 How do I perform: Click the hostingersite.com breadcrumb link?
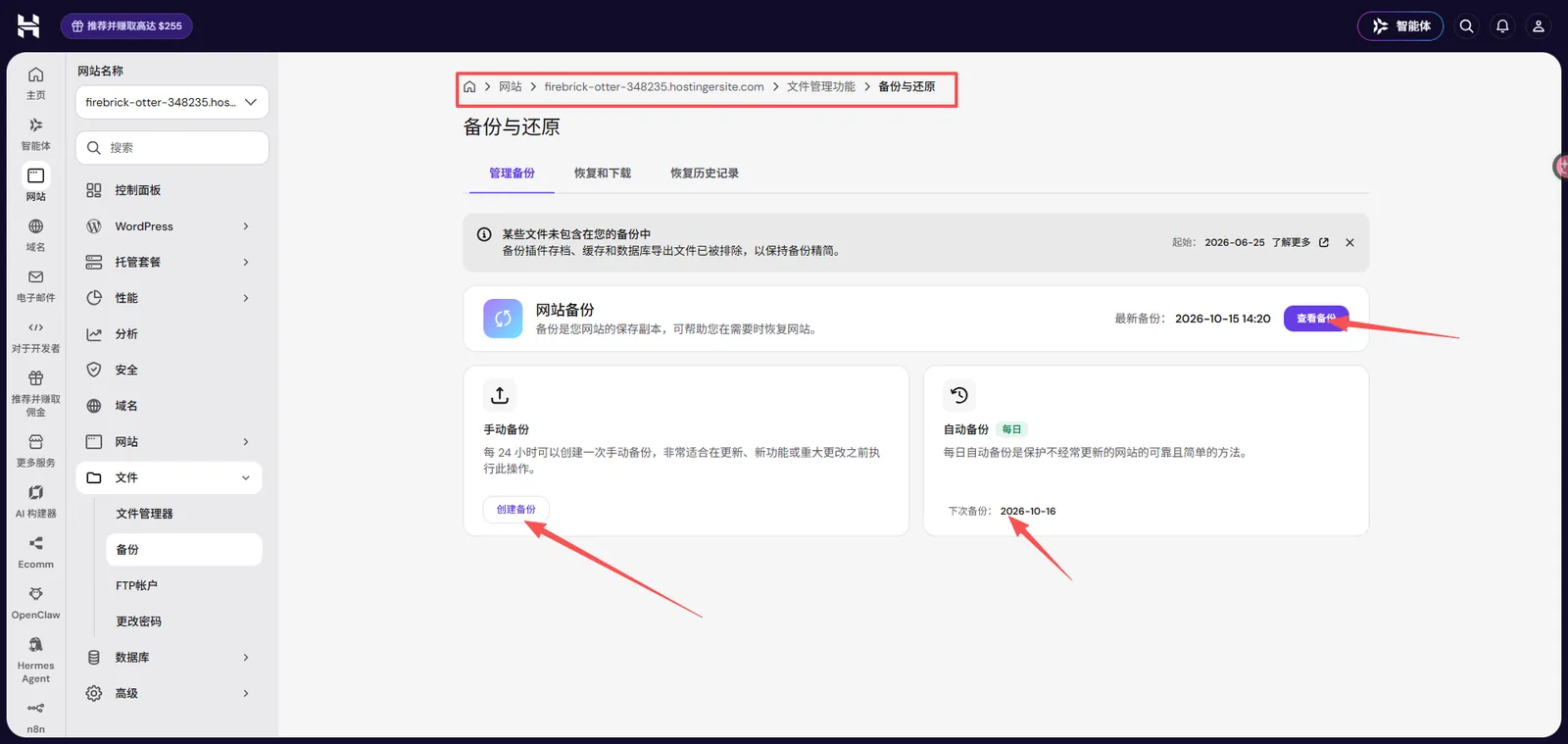tap(654, 86)
